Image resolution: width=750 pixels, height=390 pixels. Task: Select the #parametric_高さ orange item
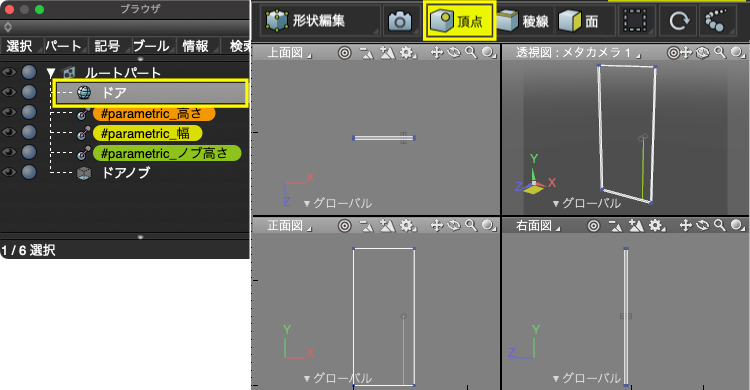[x=154, y=113]
